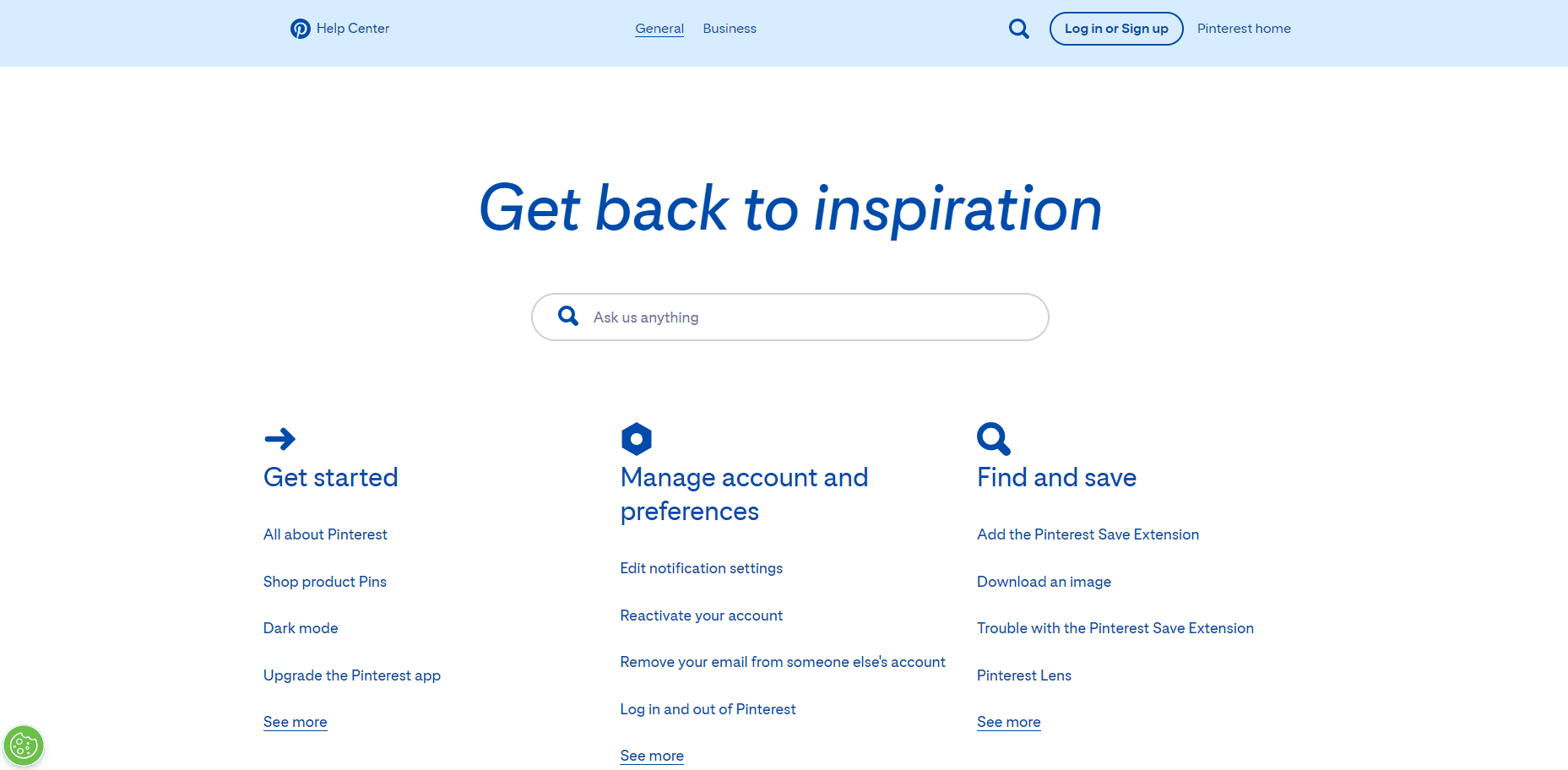Click the cookie preferences icon
Viewport: 1568px width, 770px height.
coord(24,746)
